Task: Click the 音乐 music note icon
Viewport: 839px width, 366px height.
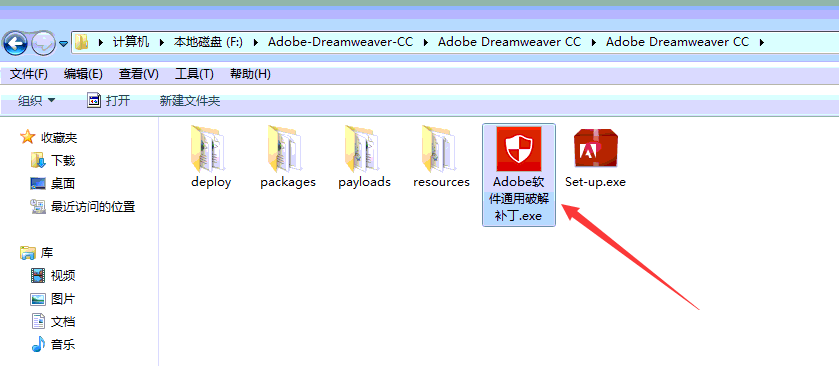Action: pyautogui.click(x=38, y=345)
